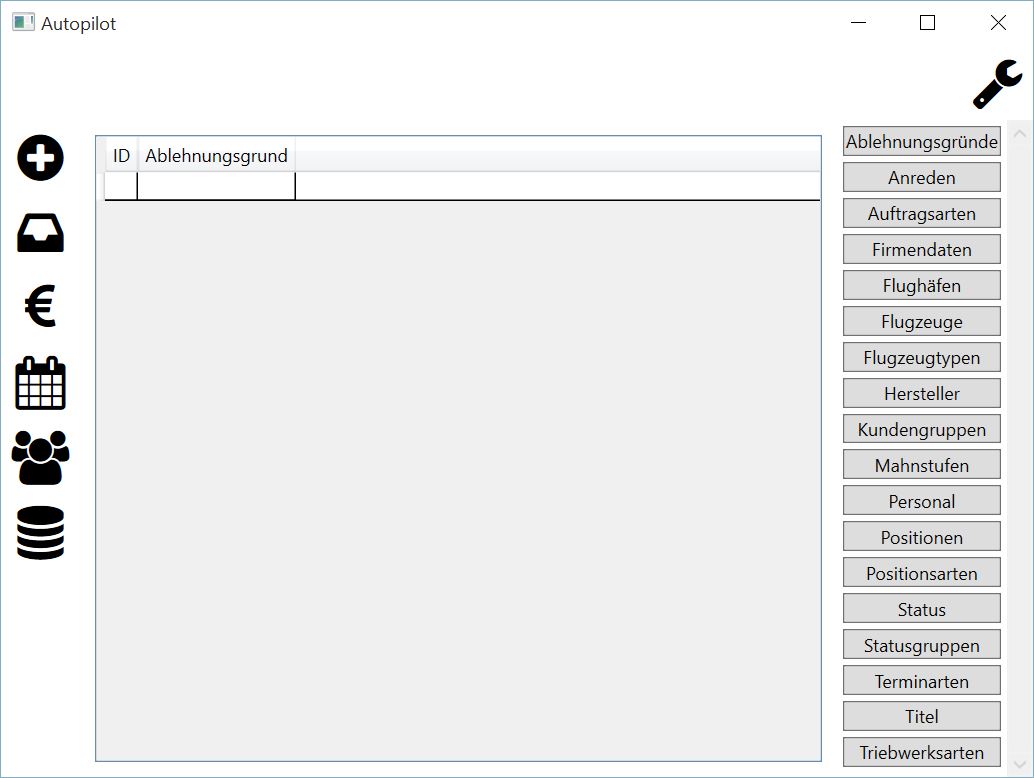Show Positionsarten table

coord(921,573)
